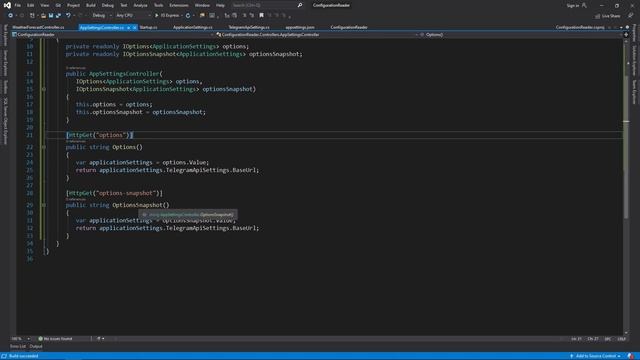Open the Edit menu
This screenshot has width=640, height=360.
point(31,5)
